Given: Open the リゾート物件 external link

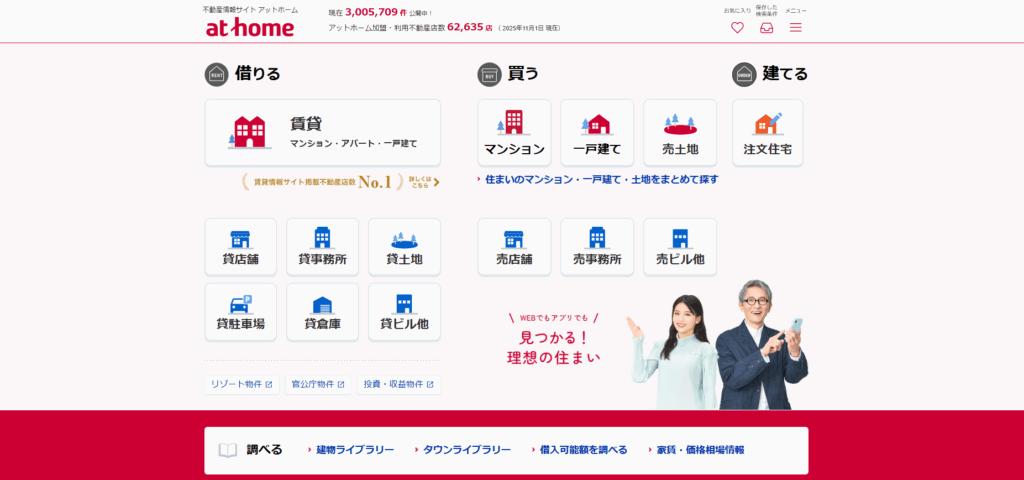Looking at the screenshot, I should point(241,384).
